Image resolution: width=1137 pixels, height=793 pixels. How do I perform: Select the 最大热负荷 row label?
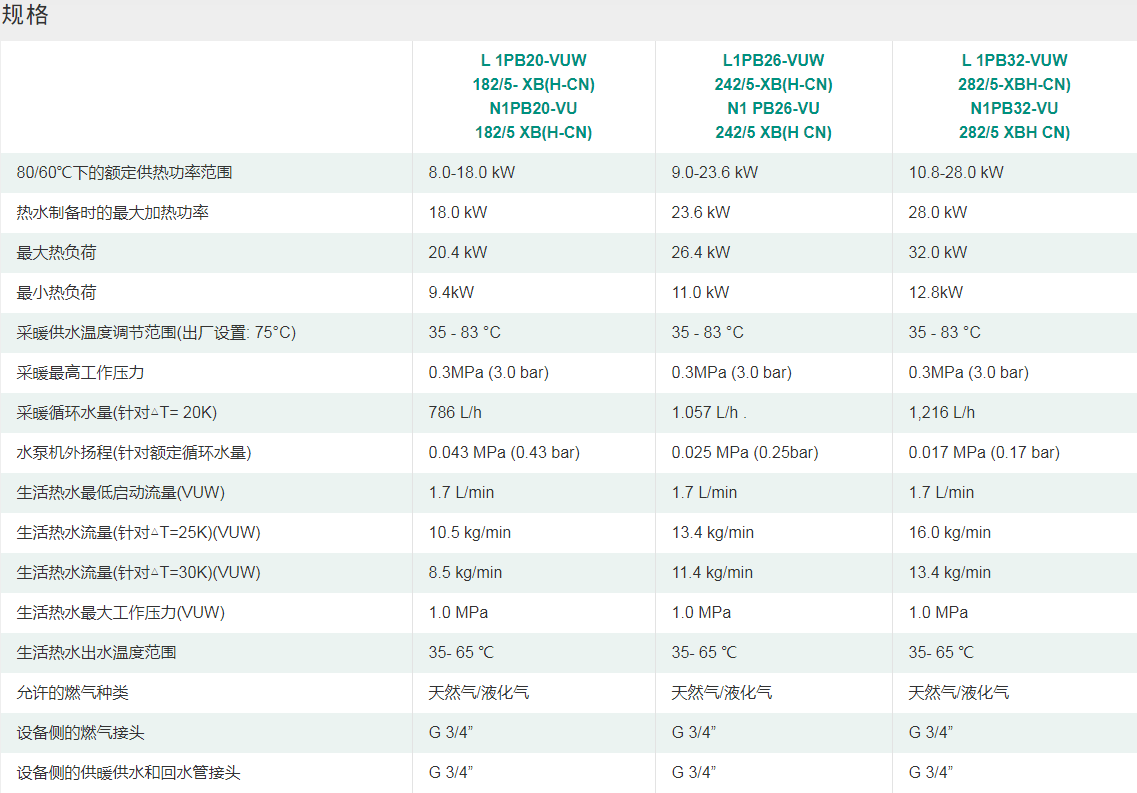click(57, 253)
